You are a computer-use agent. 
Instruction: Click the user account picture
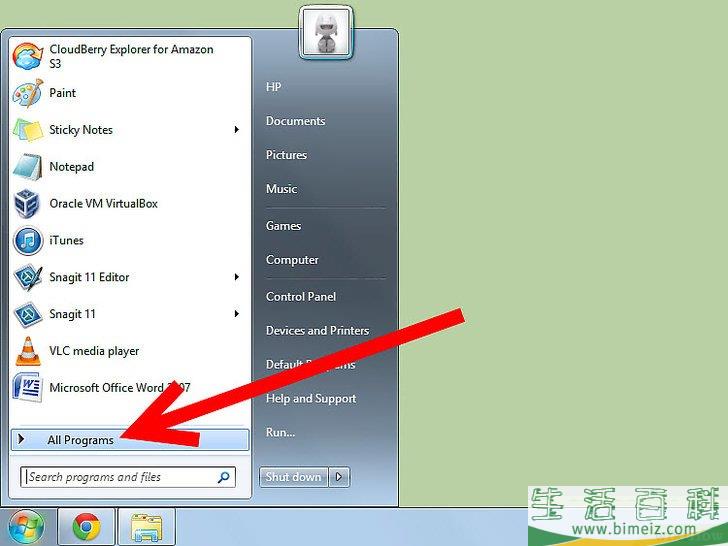pyautogui.click(x=326, y=32)
